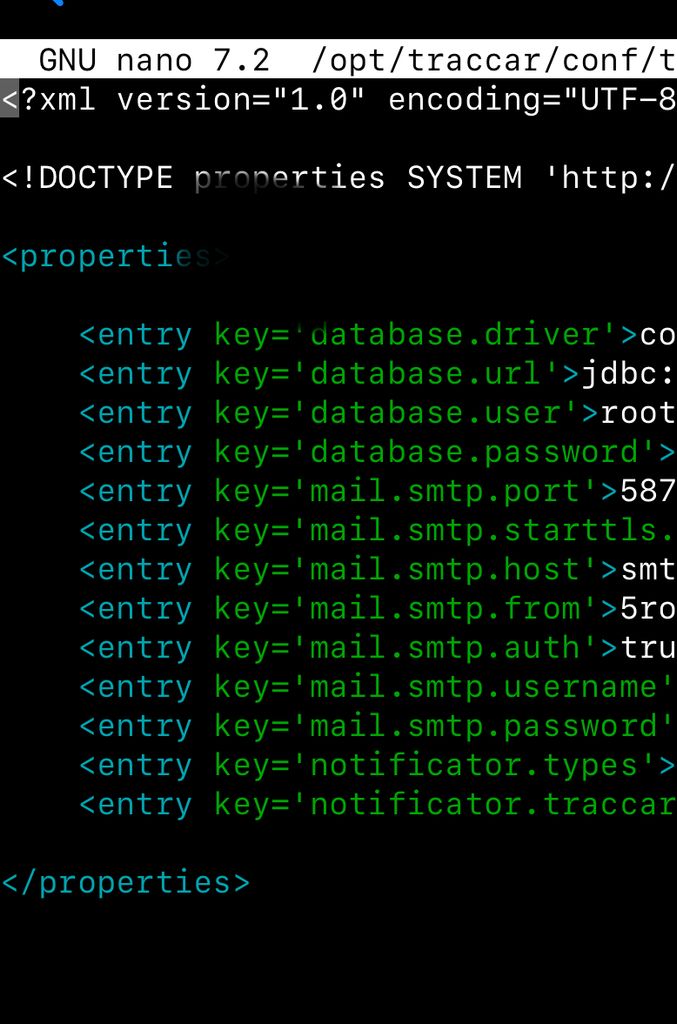Screen dimensions: 677x1024
Task: Click the GNU nano 7.2 title text
Action: [154, 61]
